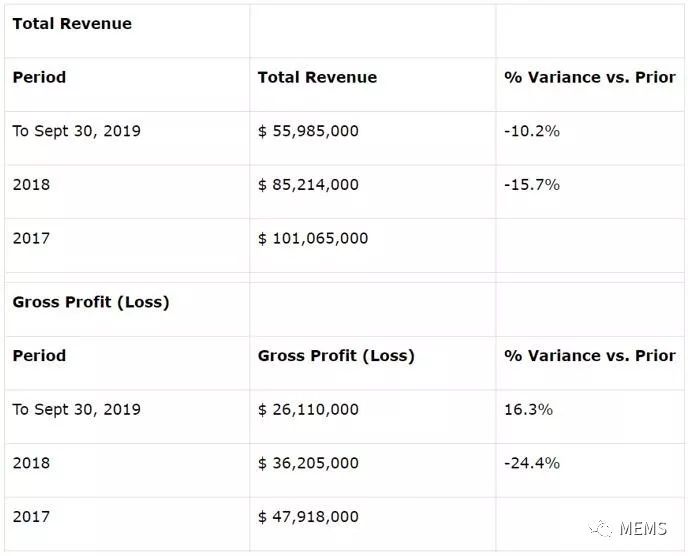The height and width of the screenshot is (556, 688).
Task: Click the Total Revenue section title
Action: [x=72, y=24]
